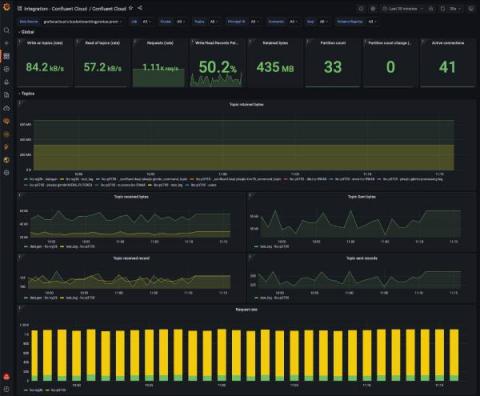Click the Topic received record panel title
480x396 pixels.
coord(131,258)
